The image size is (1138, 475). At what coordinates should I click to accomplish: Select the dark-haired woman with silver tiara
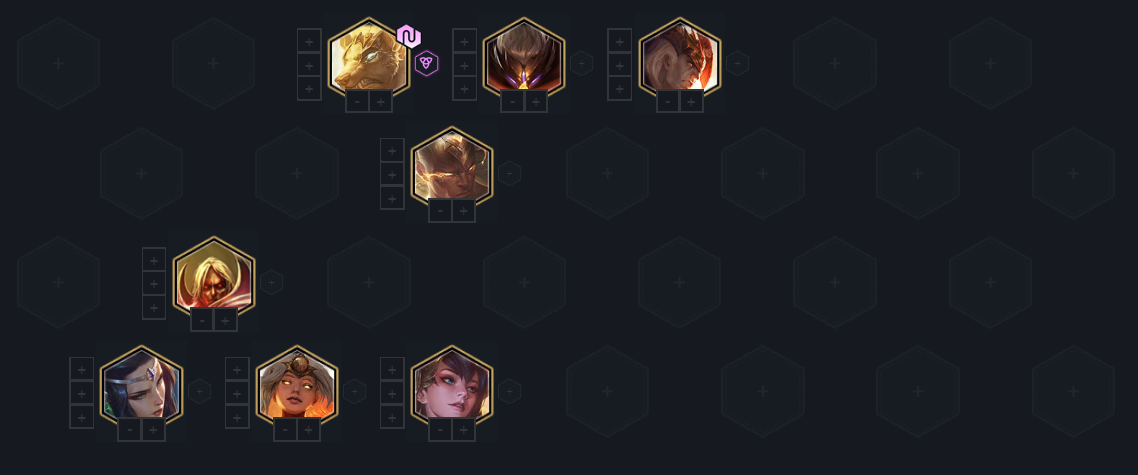click(x=141, y=388)
